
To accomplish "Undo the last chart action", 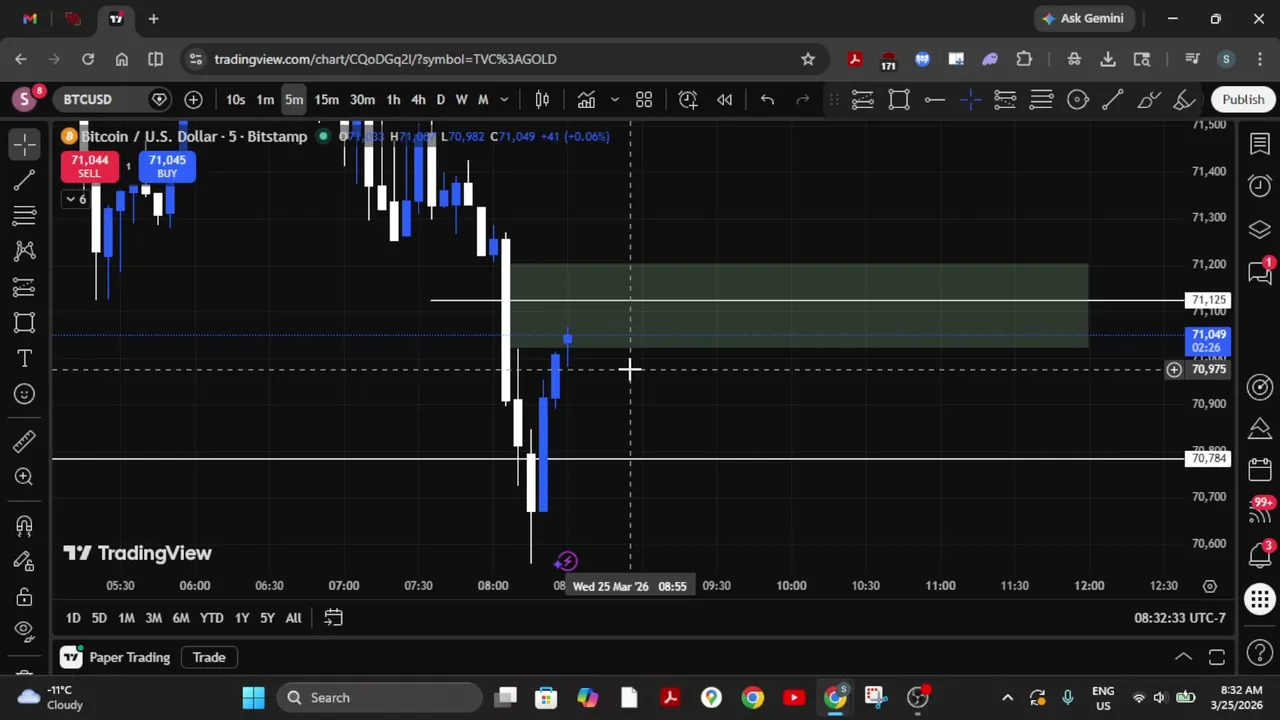I will 767,99.
